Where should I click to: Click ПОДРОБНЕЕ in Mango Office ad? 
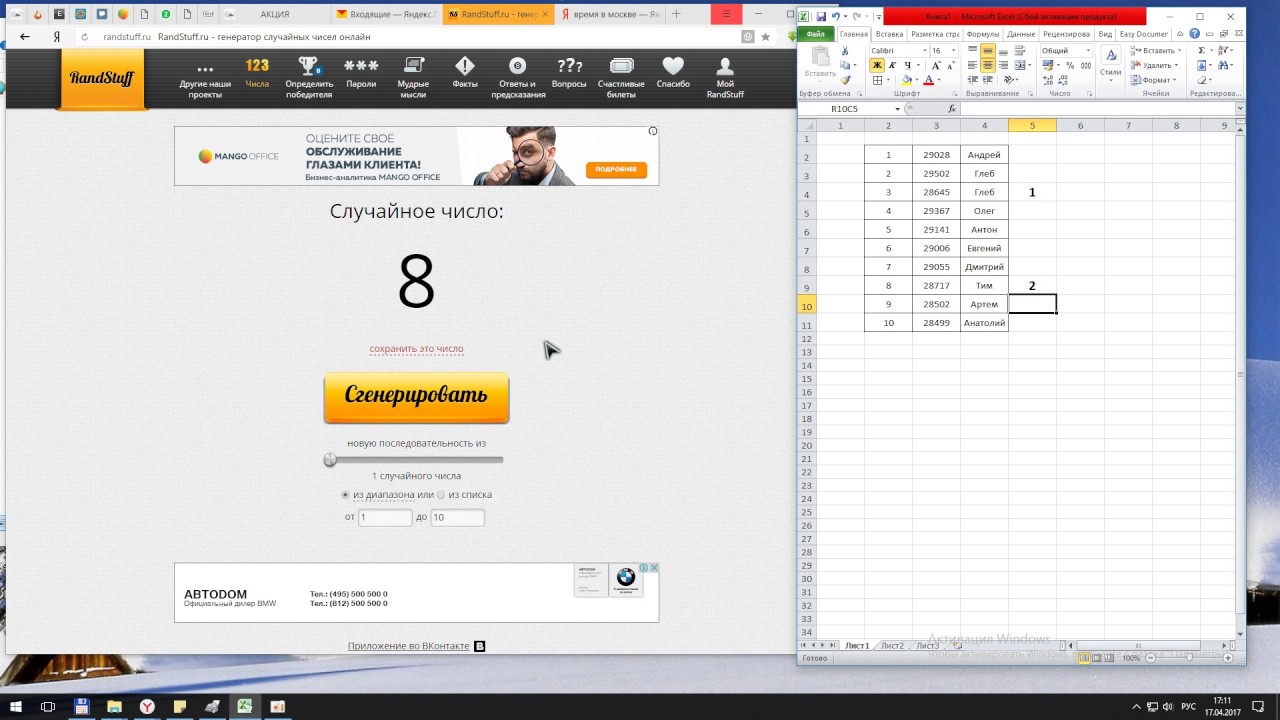[x=616, y=169]
